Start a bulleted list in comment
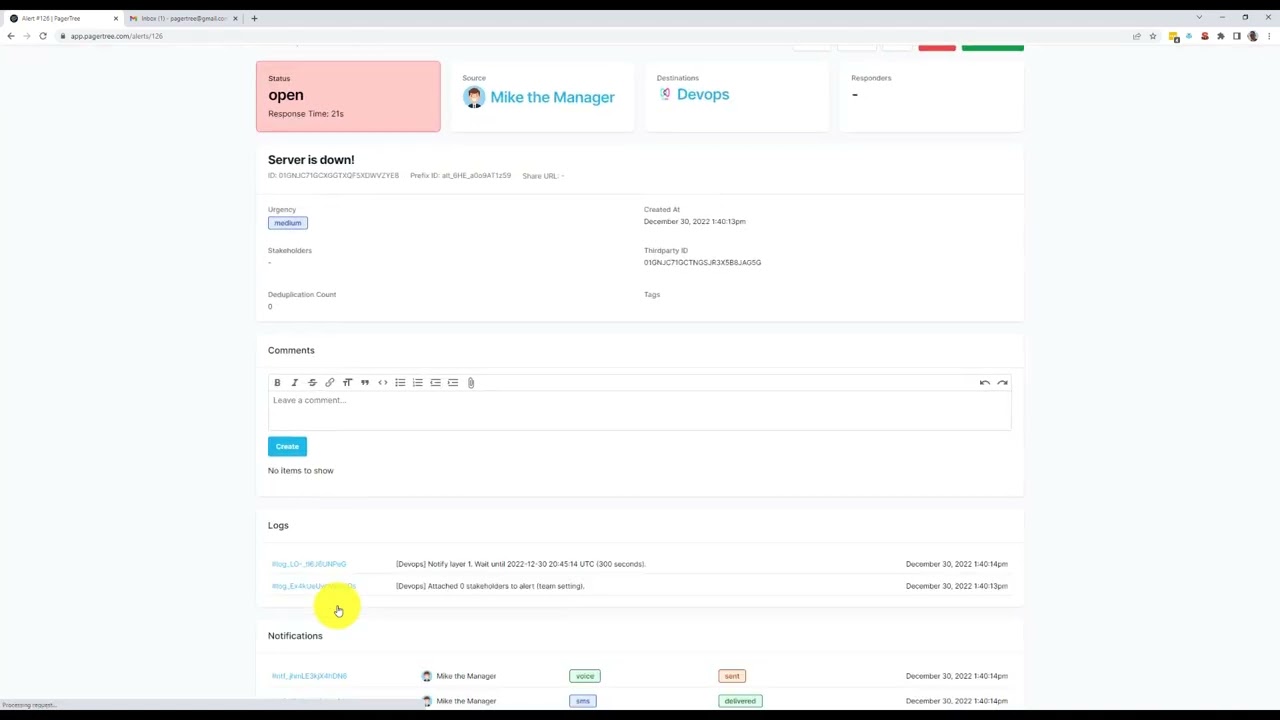This screenshot has width=1280, height=720. pos(400,382)
